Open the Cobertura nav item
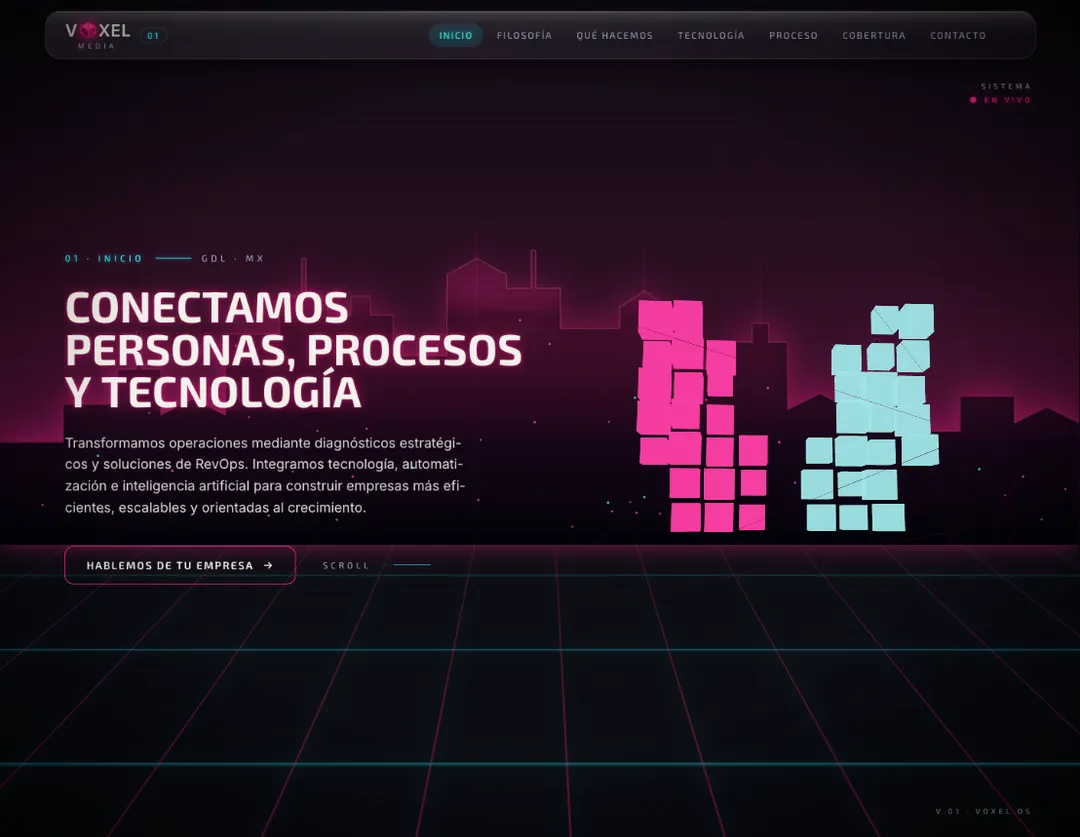The height and width of the screenshot is (837, 1080). pyautogui.click(x=874, y=35)
